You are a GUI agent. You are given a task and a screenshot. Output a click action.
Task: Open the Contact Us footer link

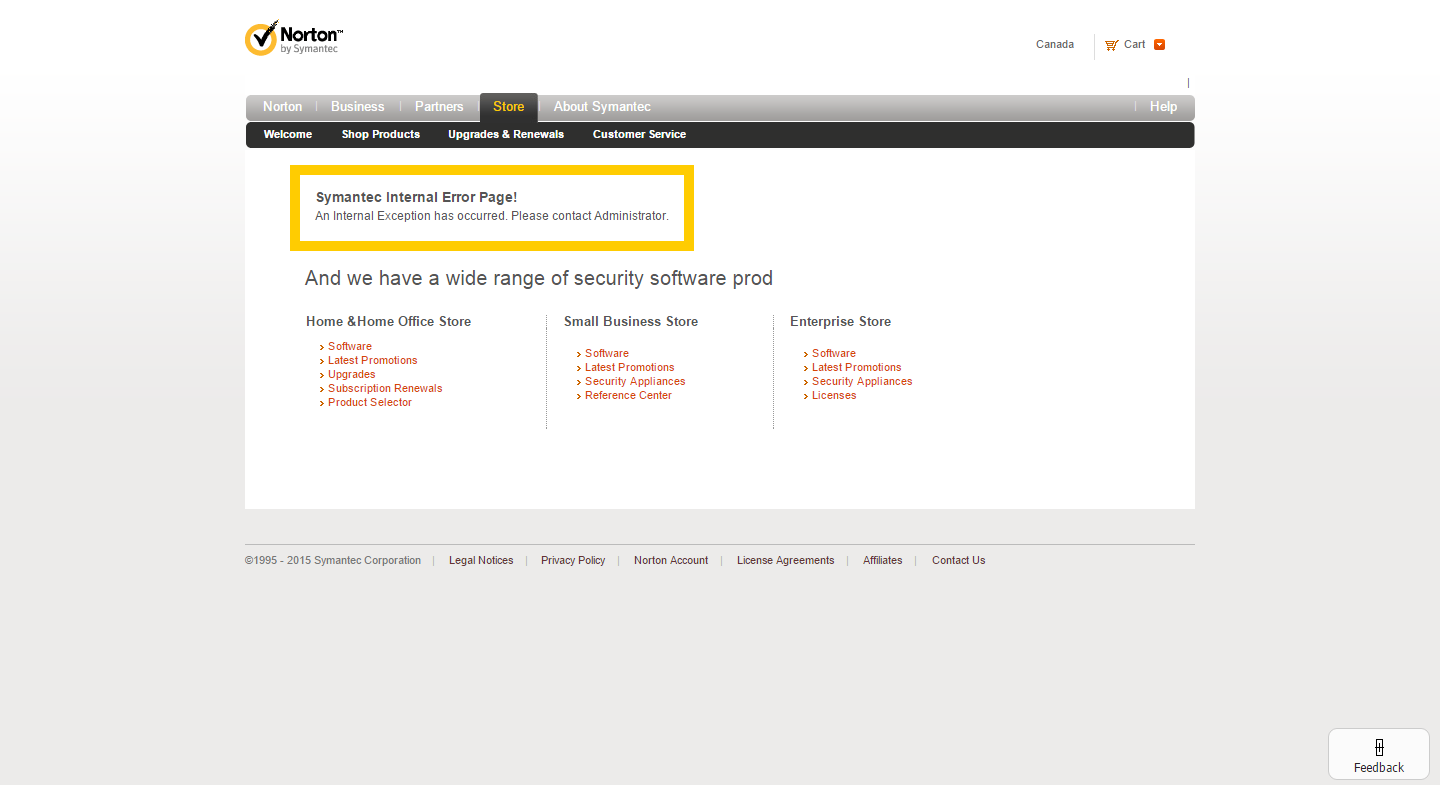958,560
